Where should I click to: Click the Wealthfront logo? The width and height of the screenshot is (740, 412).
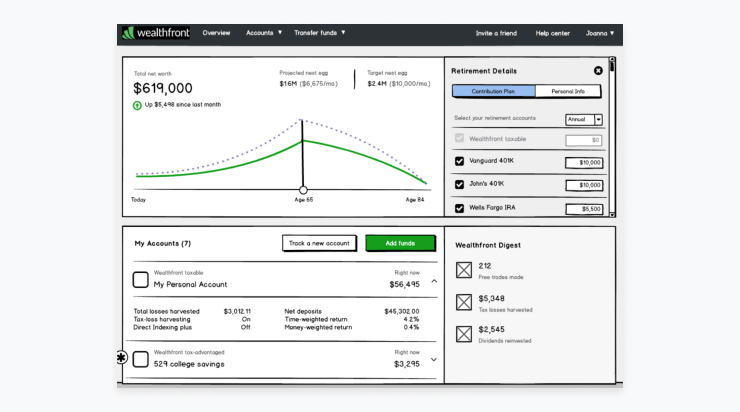pyautogui.click(x=156, y=33)
